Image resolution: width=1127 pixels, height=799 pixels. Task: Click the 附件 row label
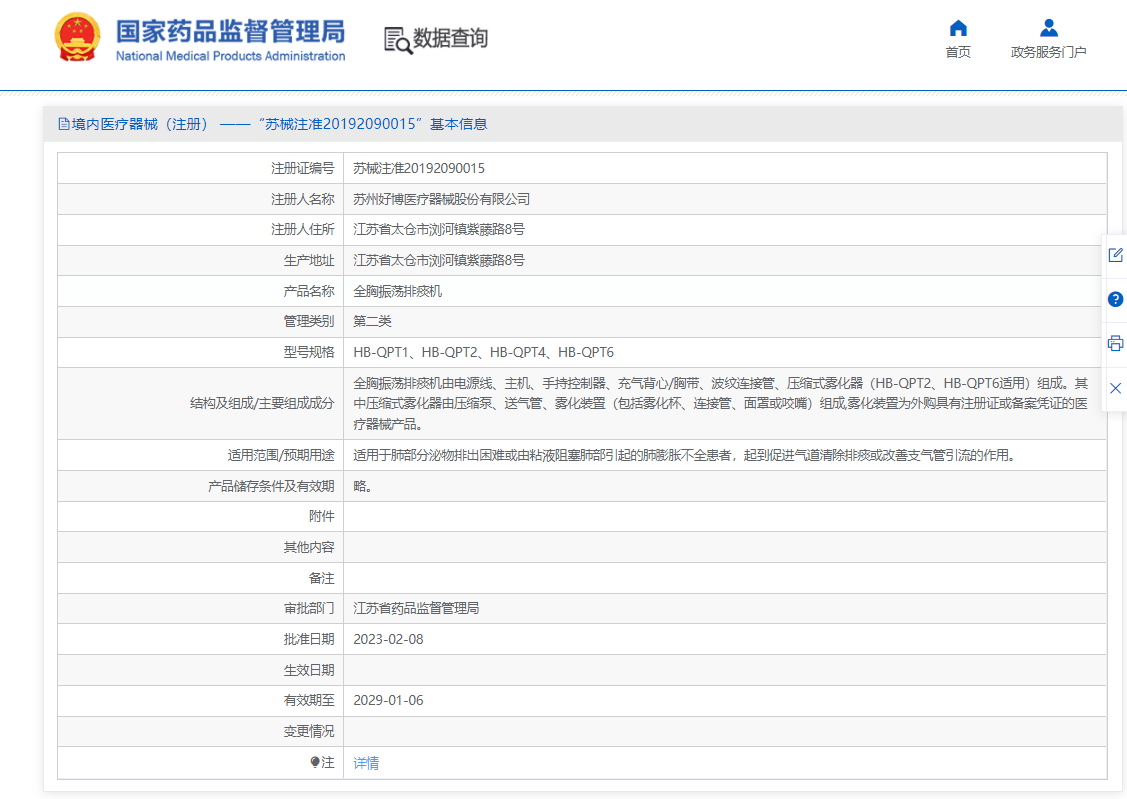321,517
